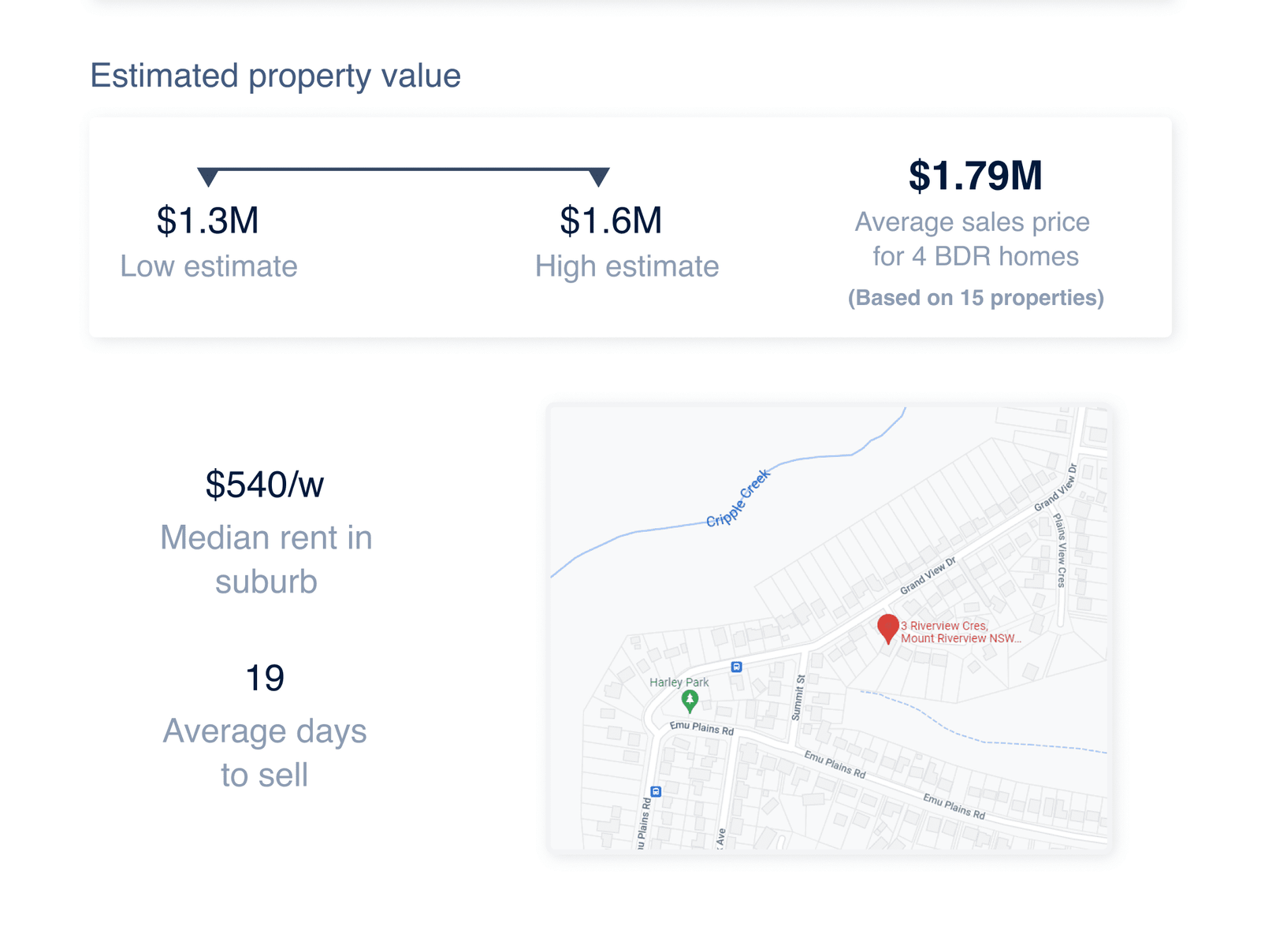Click the 3 Riverview Cres address label
The width and height of the screenshot is (1261, 952).
coord(961,632)
